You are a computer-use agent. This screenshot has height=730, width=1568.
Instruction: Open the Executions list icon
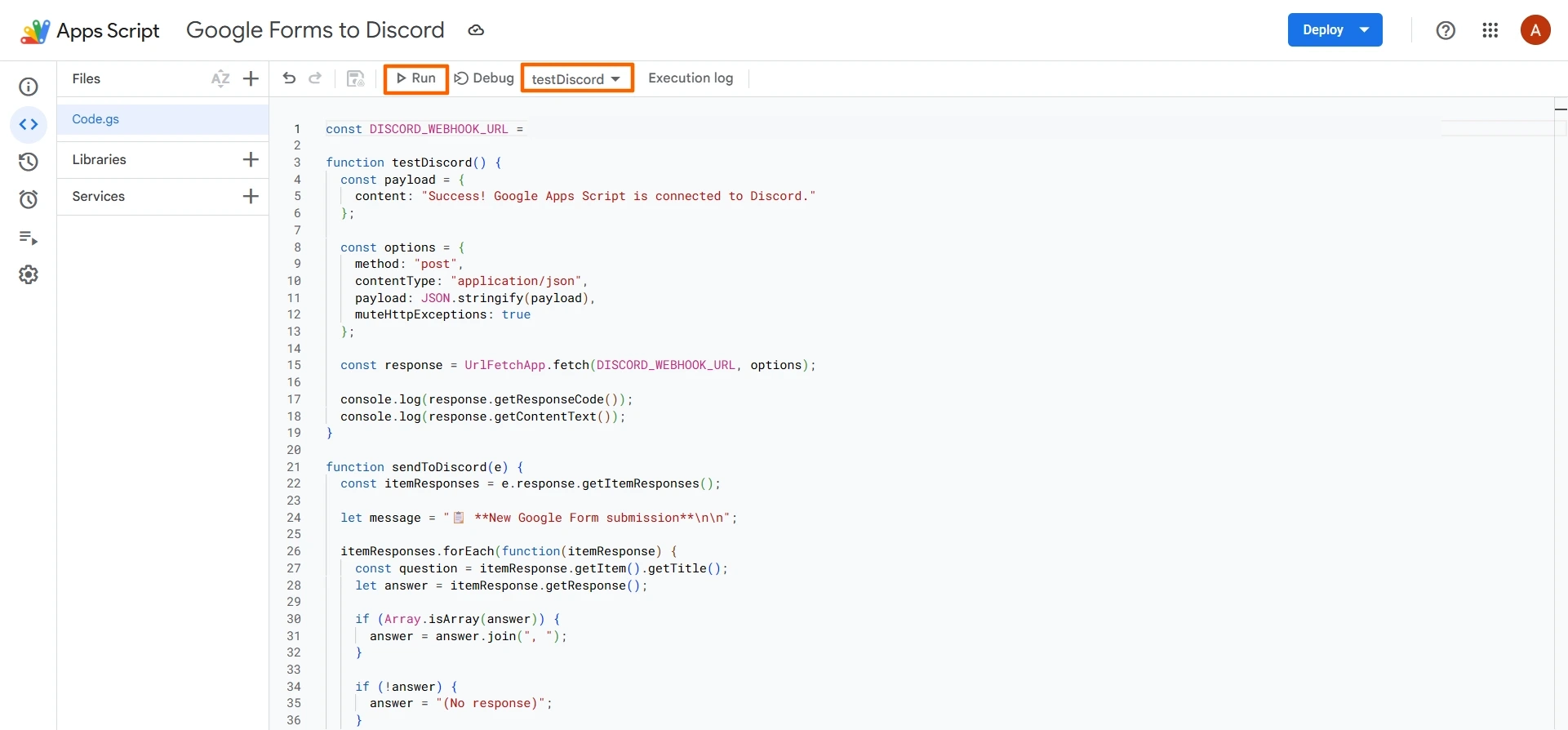(x=29, y=238)
